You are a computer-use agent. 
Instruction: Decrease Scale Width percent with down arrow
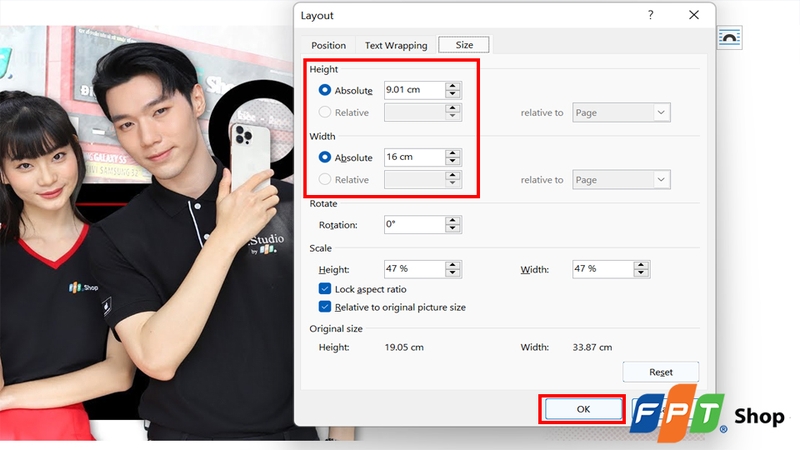pyautogui.click(x=641, y=273)
